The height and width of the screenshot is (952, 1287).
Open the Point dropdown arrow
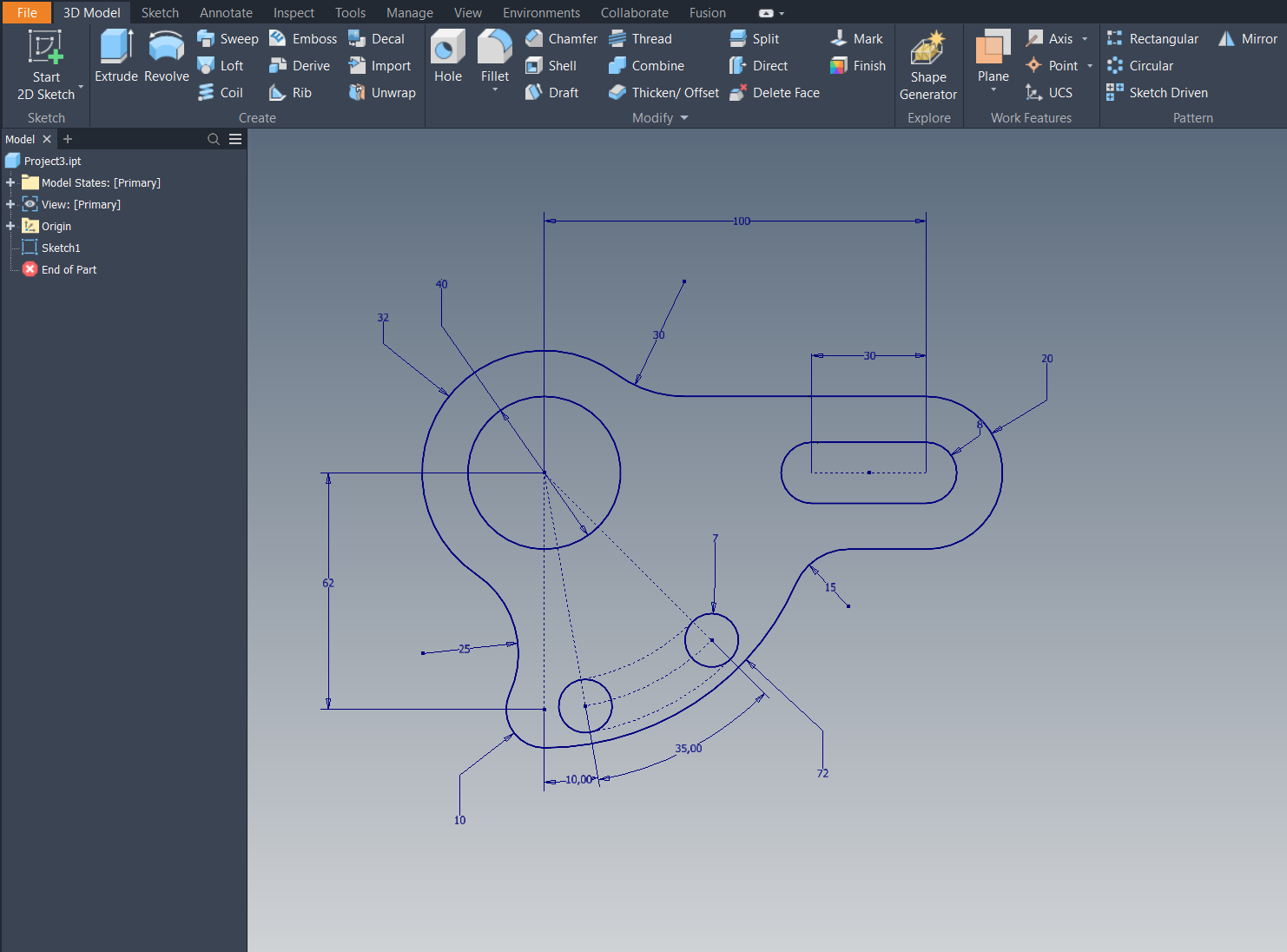point(1090,66)
